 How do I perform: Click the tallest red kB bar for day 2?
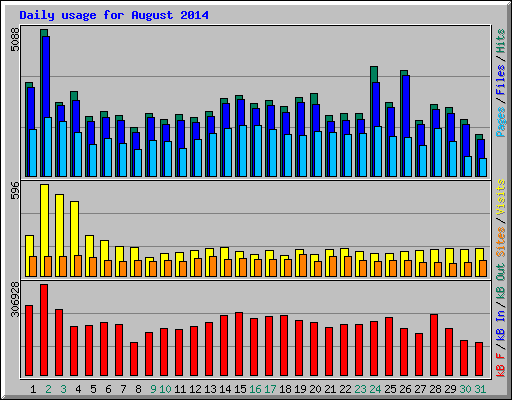coord(44,330)
